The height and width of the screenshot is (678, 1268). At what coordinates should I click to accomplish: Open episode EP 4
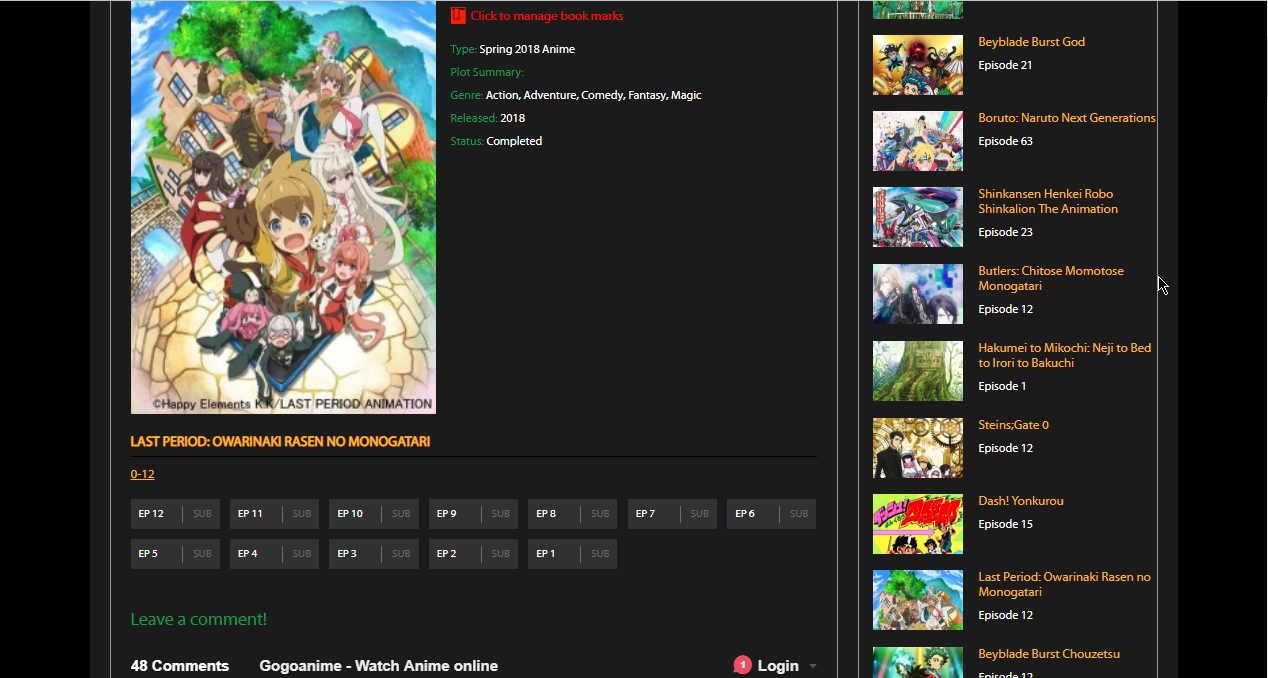pos(274,554)
